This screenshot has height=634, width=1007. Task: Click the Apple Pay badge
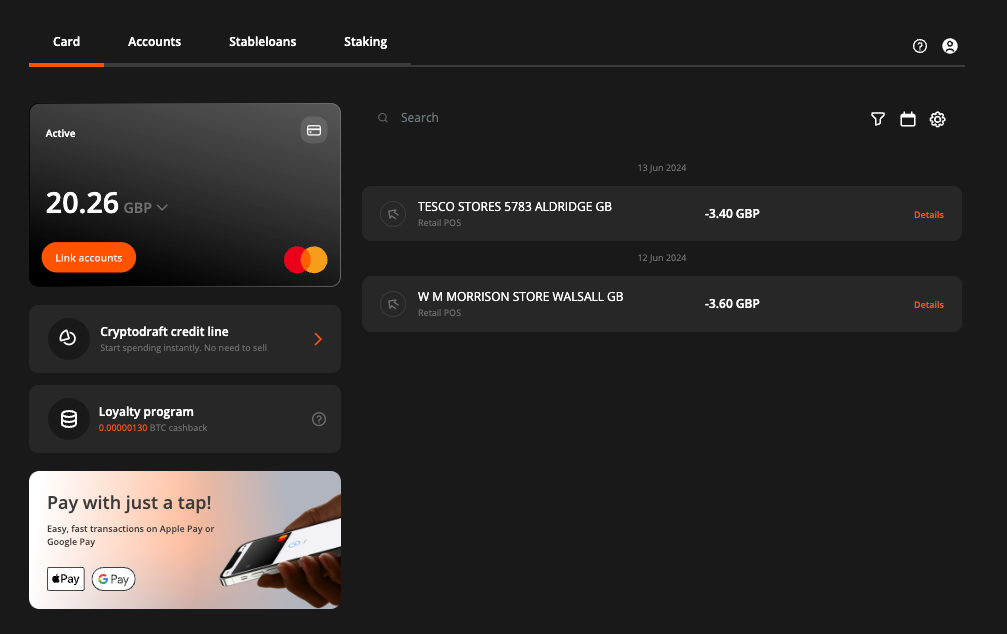click(x=65, y=578)
